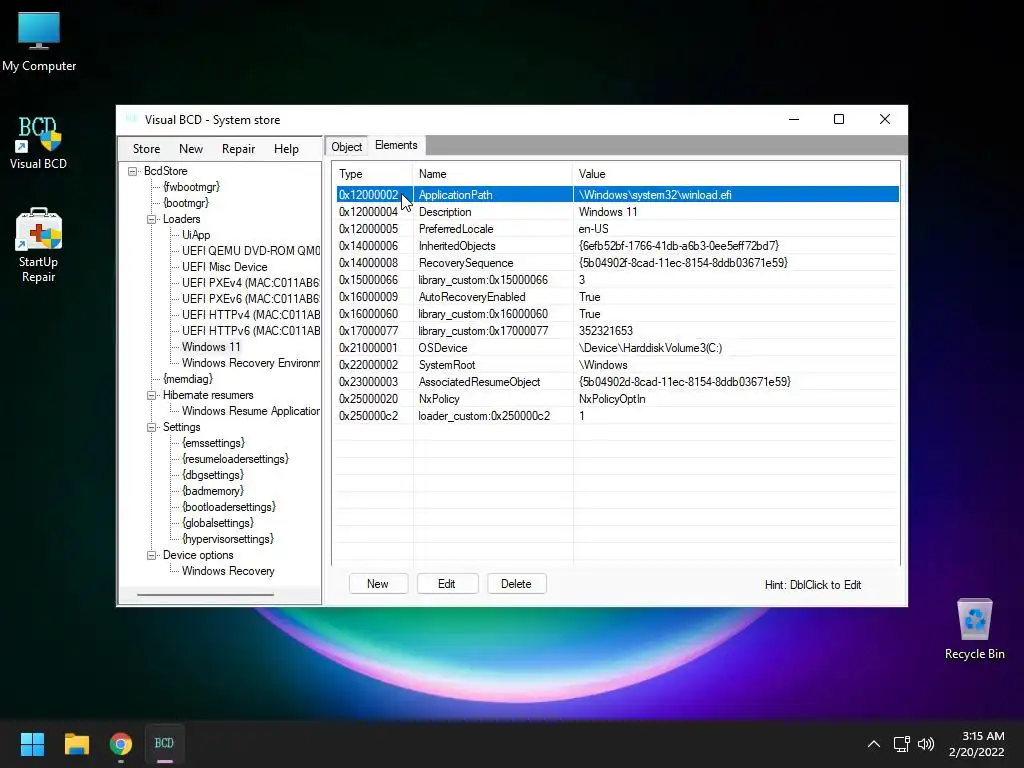This screenshot has height=768, width=1024.
Task: Select {fwbootmgr} in the tree
Action: click(x=191, y=187)
